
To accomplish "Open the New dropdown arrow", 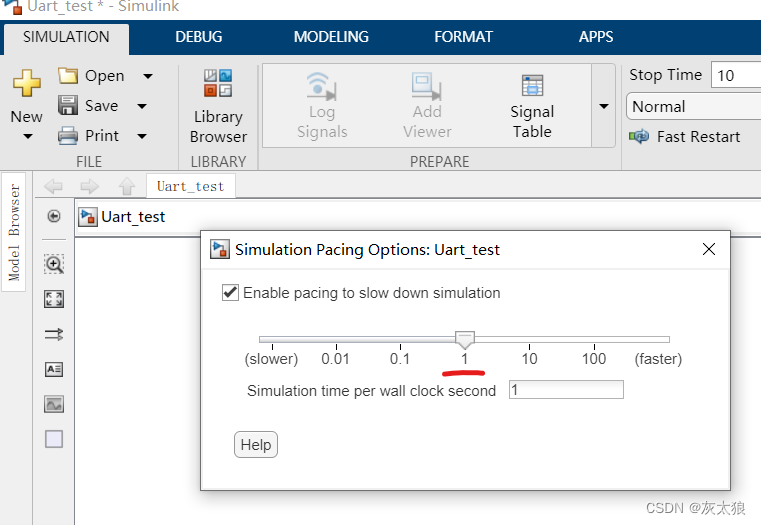I will 28,137.
